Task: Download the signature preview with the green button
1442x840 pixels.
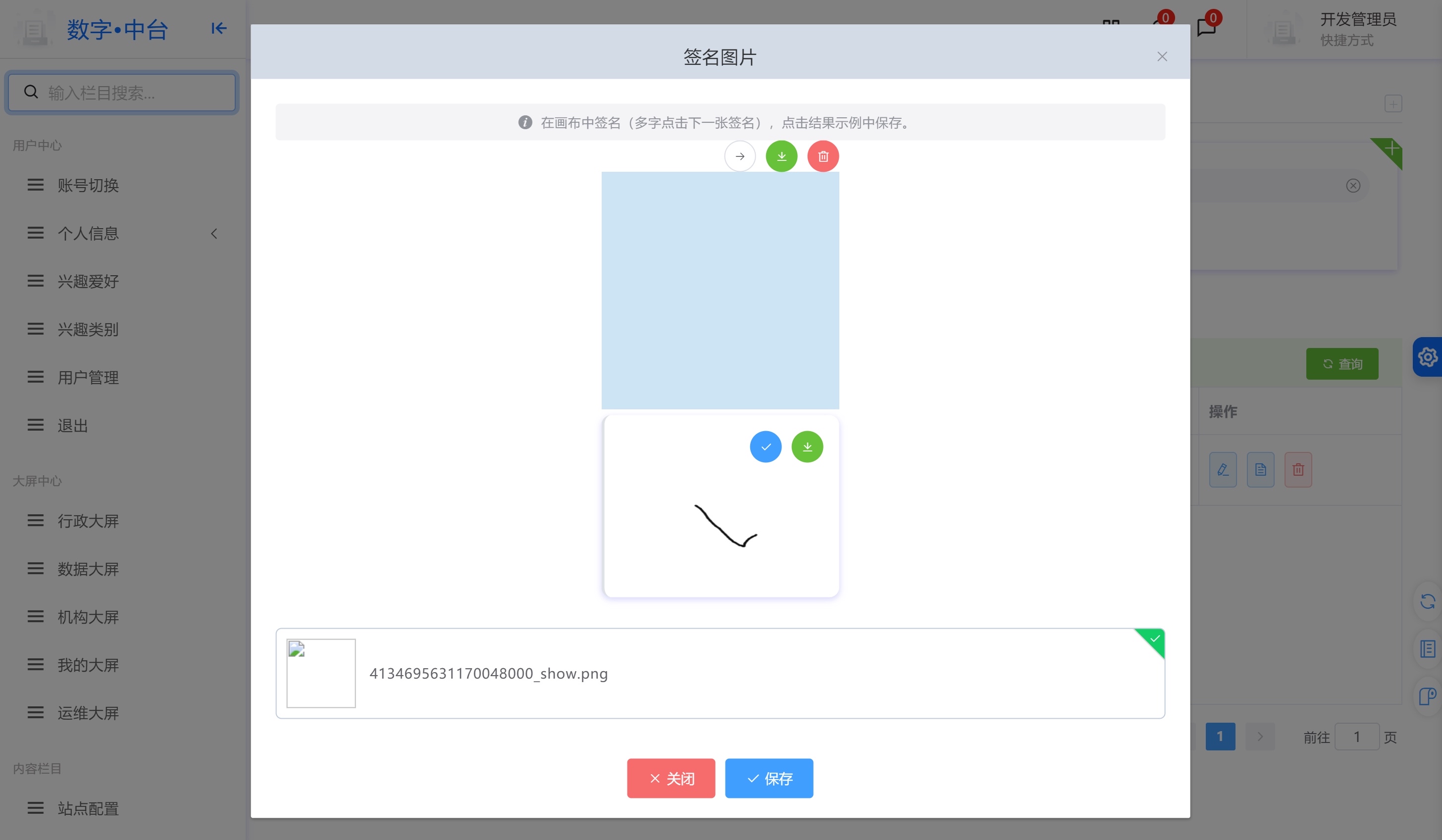Action: (807, 446)
